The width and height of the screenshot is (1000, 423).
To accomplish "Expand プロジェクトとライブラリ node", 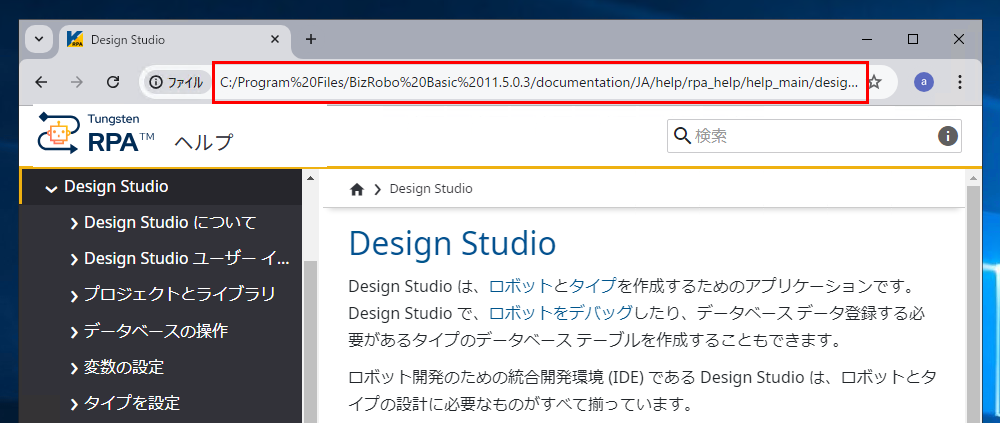I will tap(74, 295).
